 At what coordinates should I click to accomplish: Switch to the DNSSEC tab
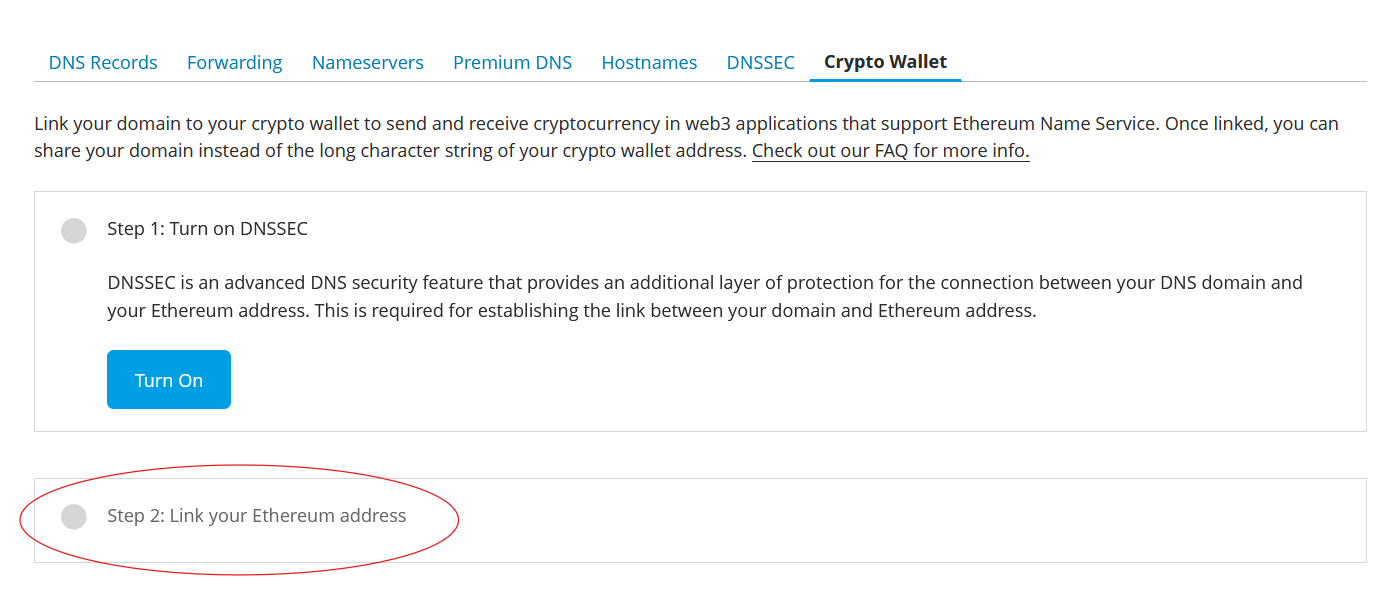[760, 63]
